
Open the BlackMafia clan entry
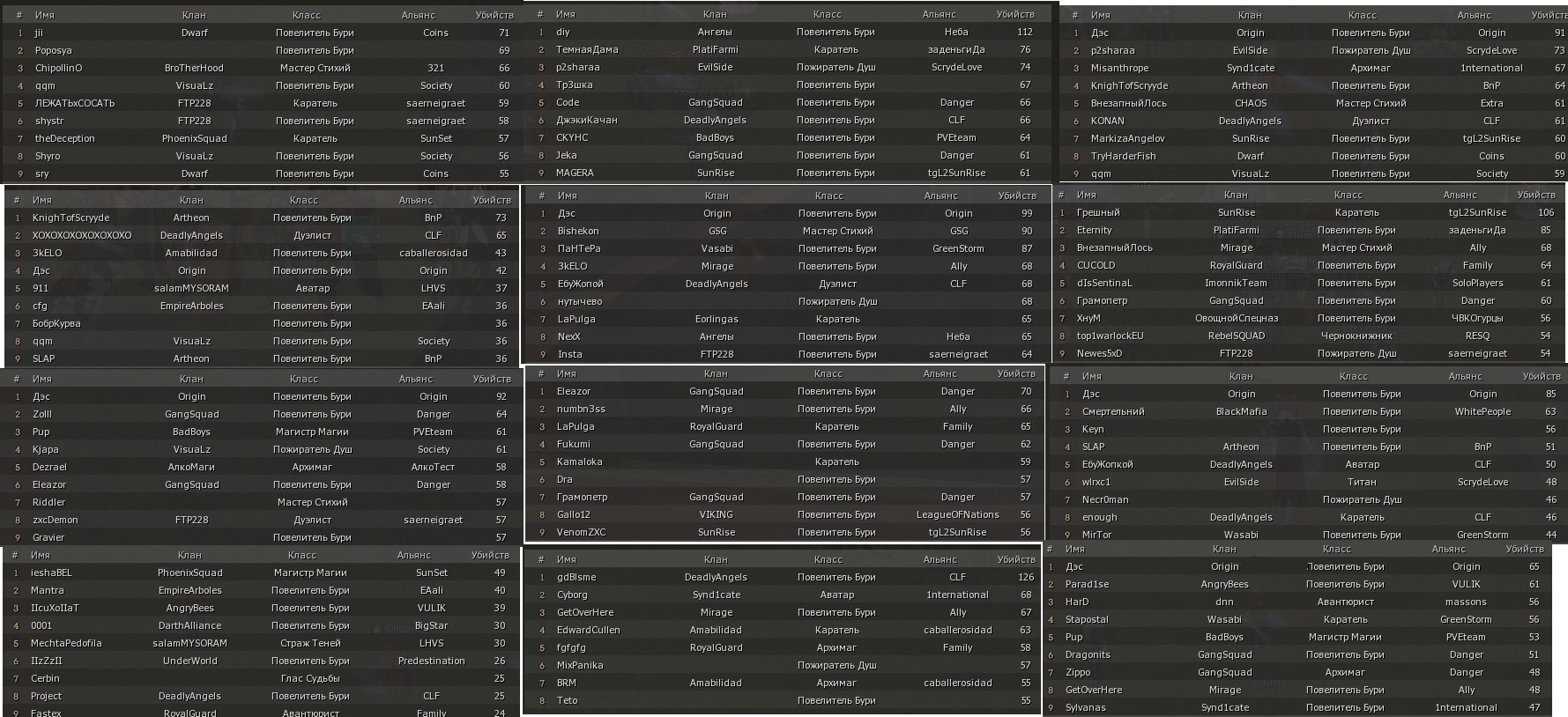[x=1241, y=411]
